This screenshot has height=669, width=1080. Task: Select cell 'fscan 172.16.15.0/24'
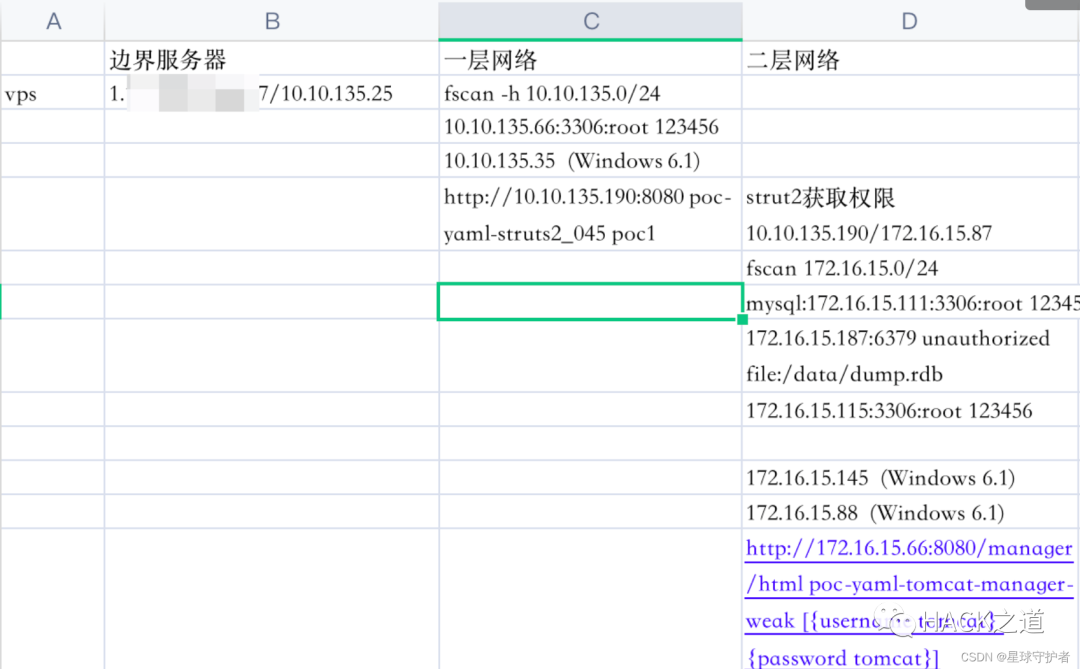click(x=911, y=267)
